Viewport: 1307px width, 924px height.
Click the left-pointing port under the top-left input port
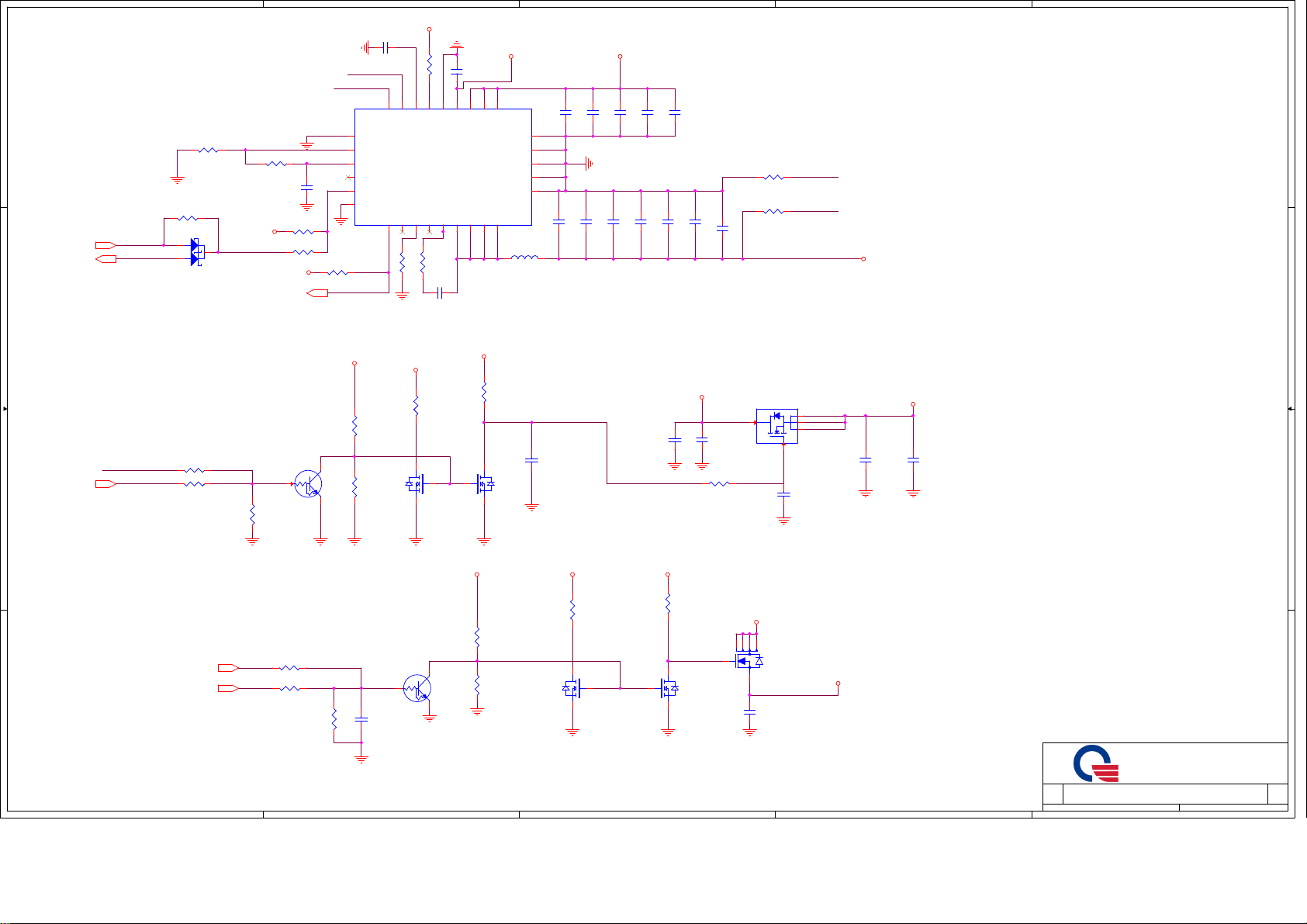[105, 259]
